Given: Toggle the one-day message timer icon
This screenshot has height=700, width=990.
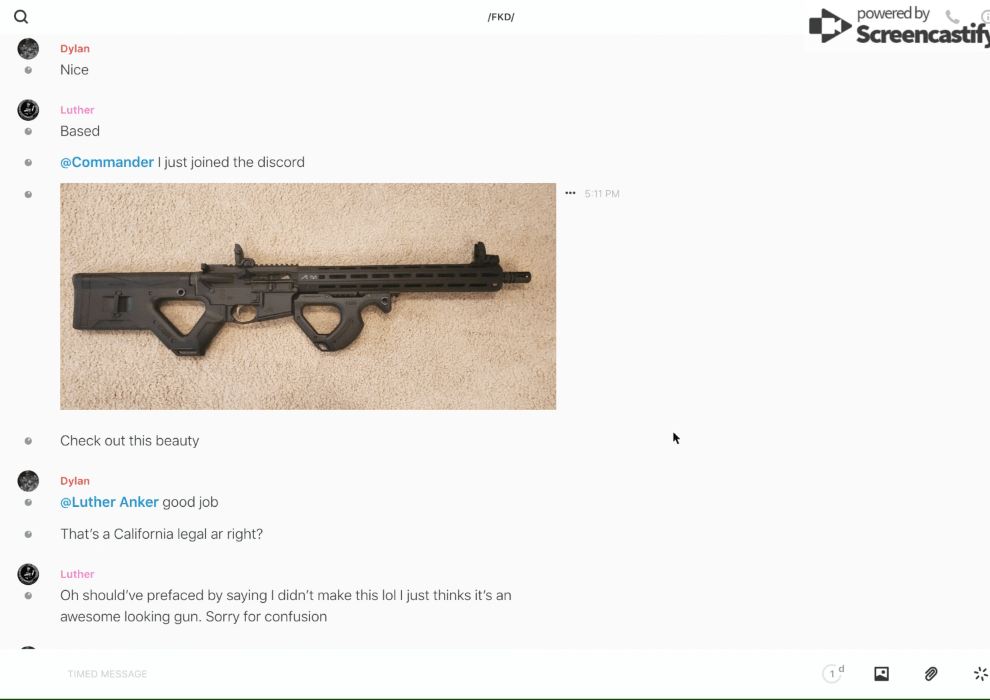Looking at the screenshot, I should click(833, 673).
